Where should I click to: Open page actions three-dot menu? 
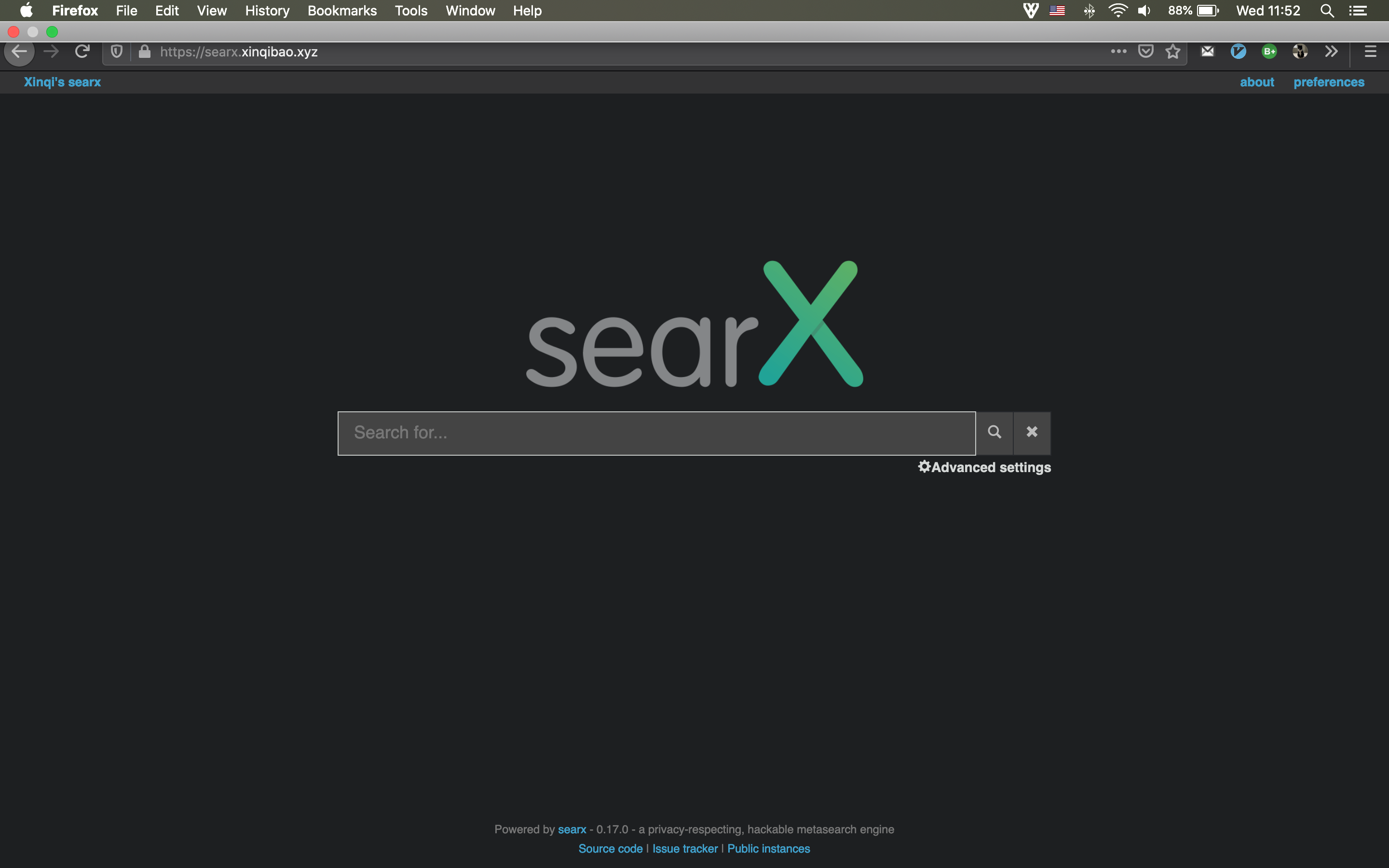click(x=1118, y=52)
